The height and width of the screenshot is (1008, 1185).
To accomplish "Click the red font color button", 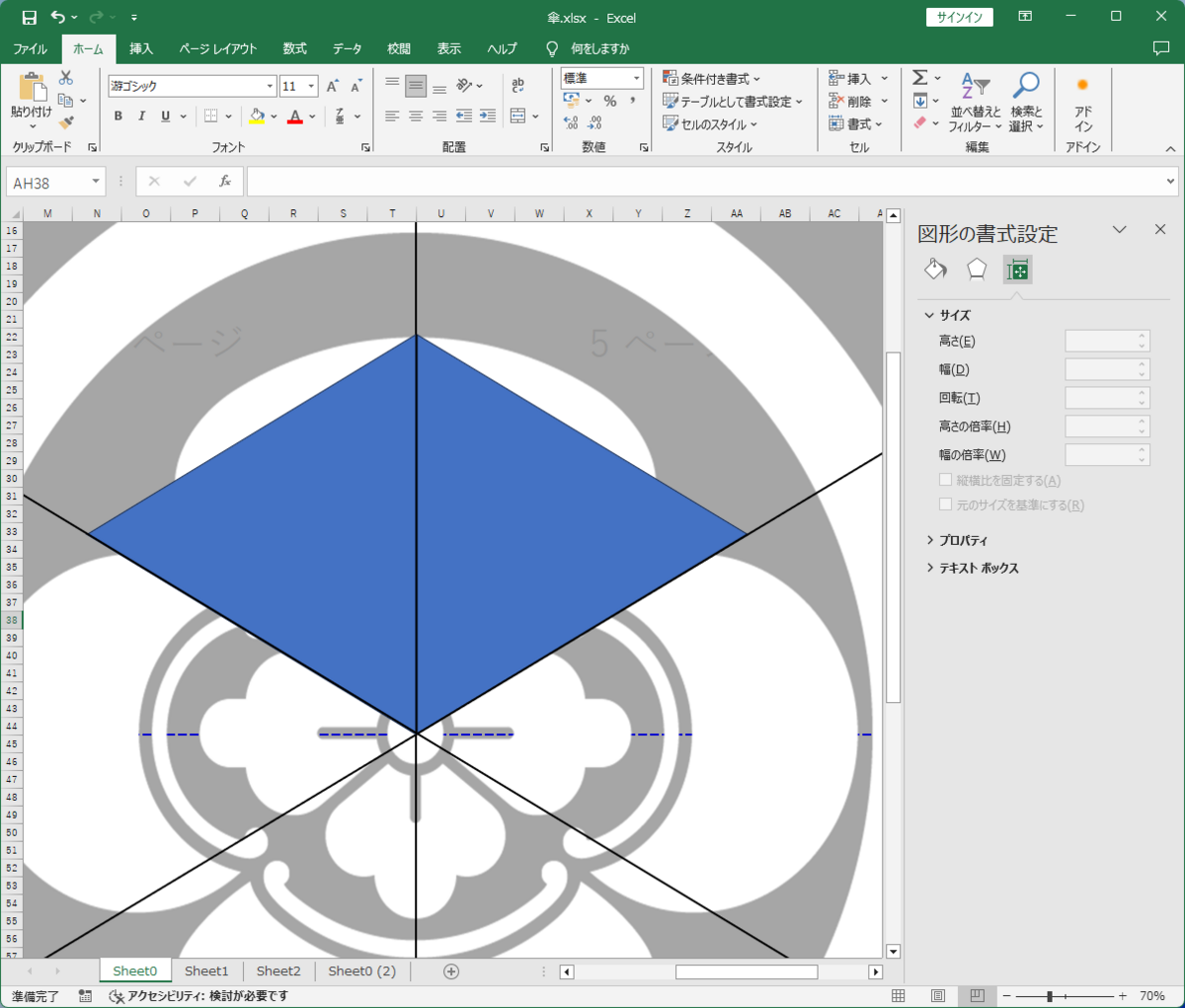I will pos(294,116).
